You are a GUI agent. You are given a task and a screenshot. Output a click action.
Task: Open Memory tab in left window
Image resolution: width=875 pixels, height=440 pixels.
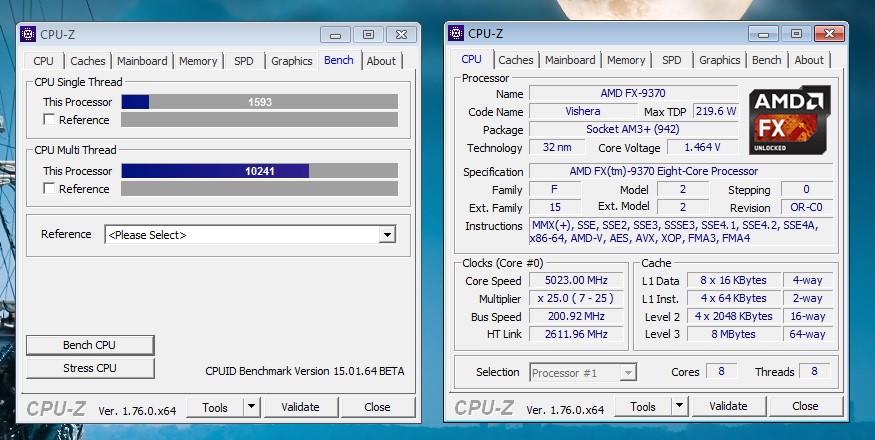(198, 61)
